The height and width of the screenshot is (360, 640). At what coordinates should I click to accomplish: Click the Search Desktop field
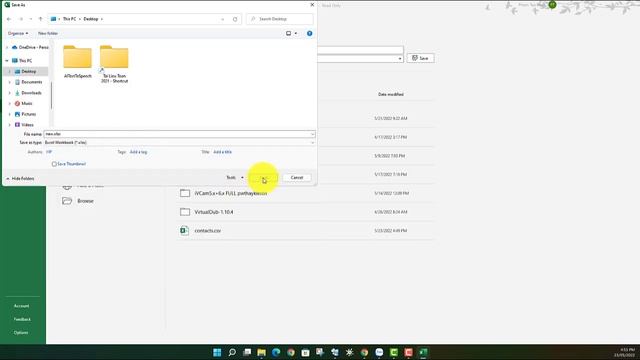point(280,19)
